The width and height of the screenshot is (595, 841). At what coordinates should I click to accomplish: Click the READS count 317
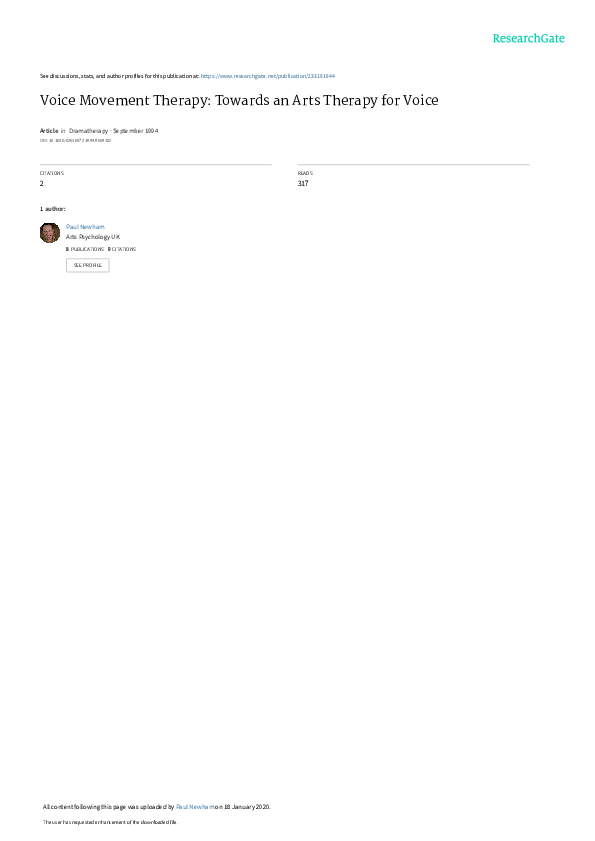[303, 183]
